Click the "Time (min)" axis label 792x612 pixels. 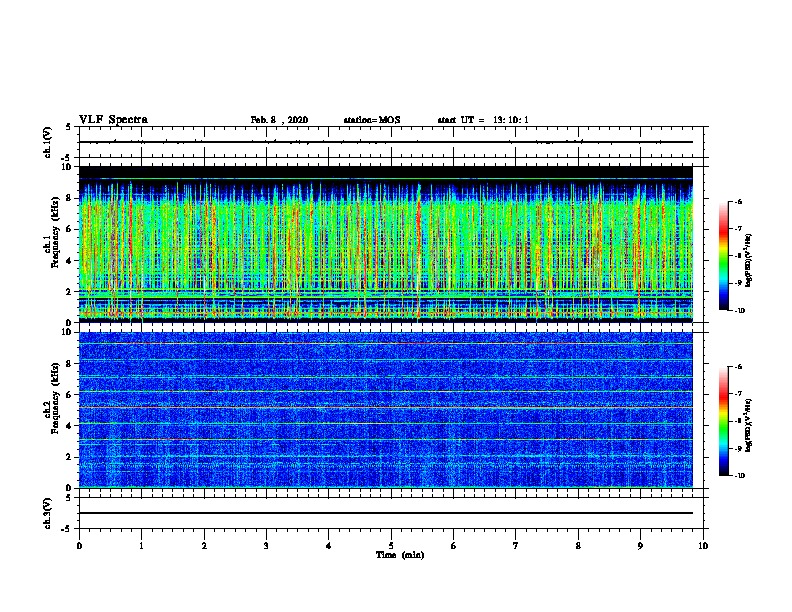(400, 555)
